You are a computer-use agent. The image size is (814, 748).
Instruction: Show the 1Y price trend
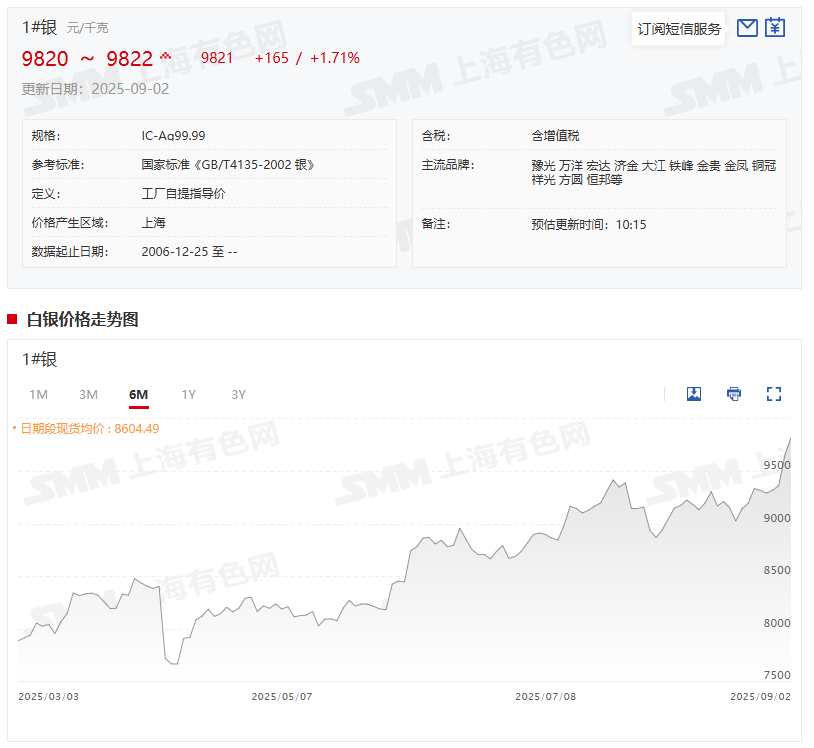pyautogui.click(x=188, y=395)
